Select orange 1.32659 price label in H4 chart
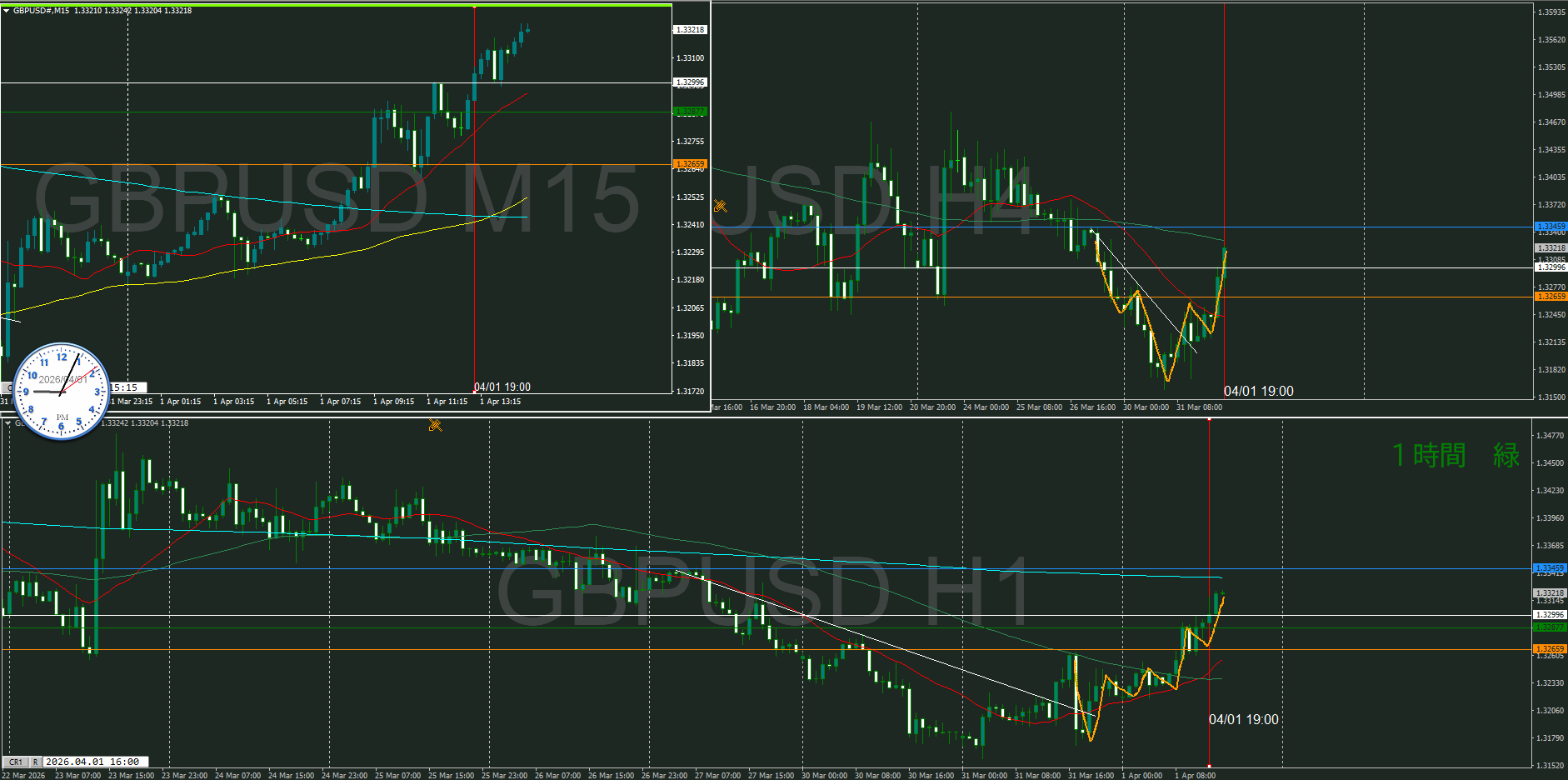 point(1550,297)
